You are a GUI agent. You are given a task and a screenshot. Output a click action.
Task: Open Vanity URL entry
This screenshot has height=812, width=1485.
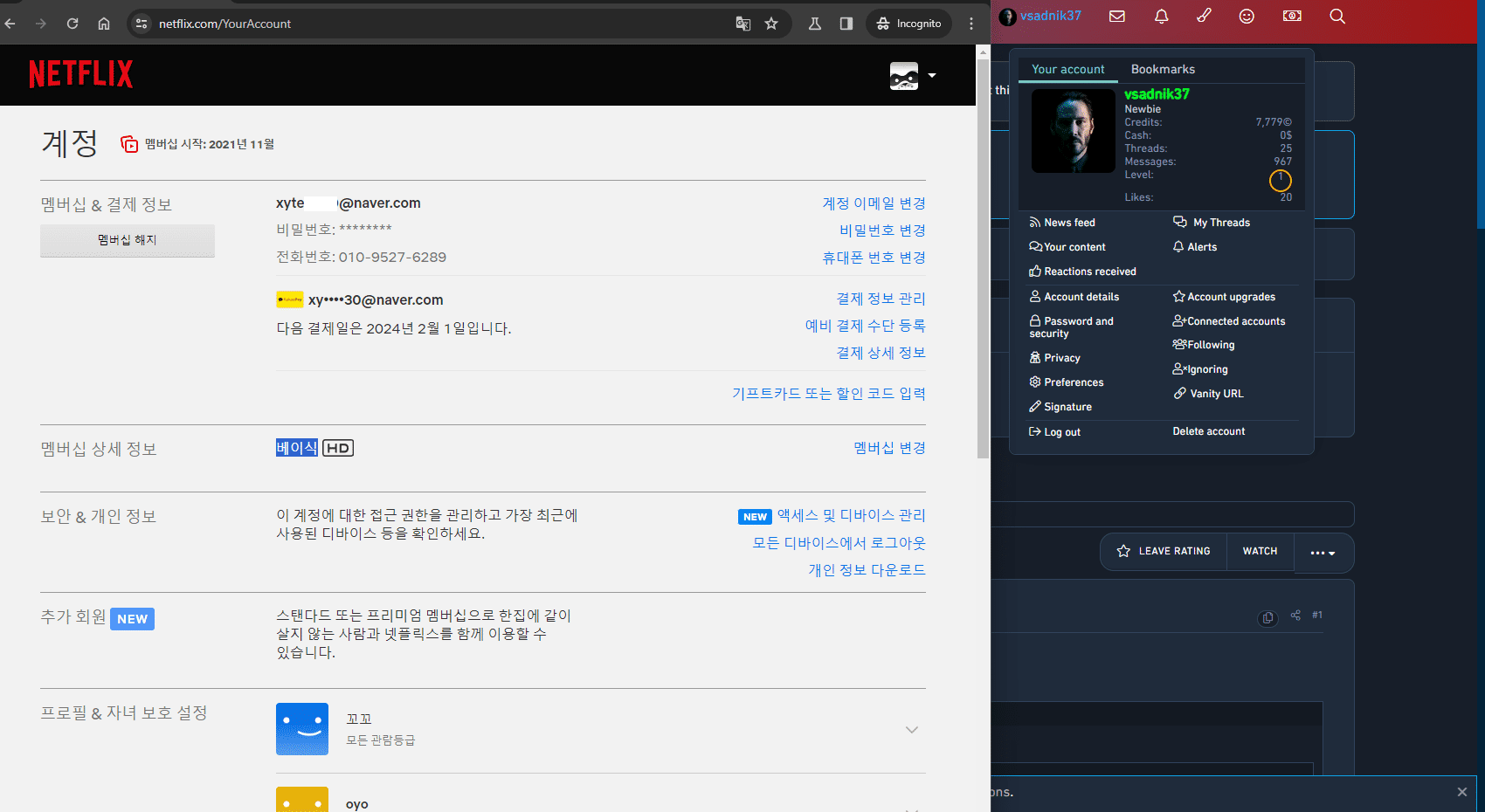click(x=1208, y=394)
